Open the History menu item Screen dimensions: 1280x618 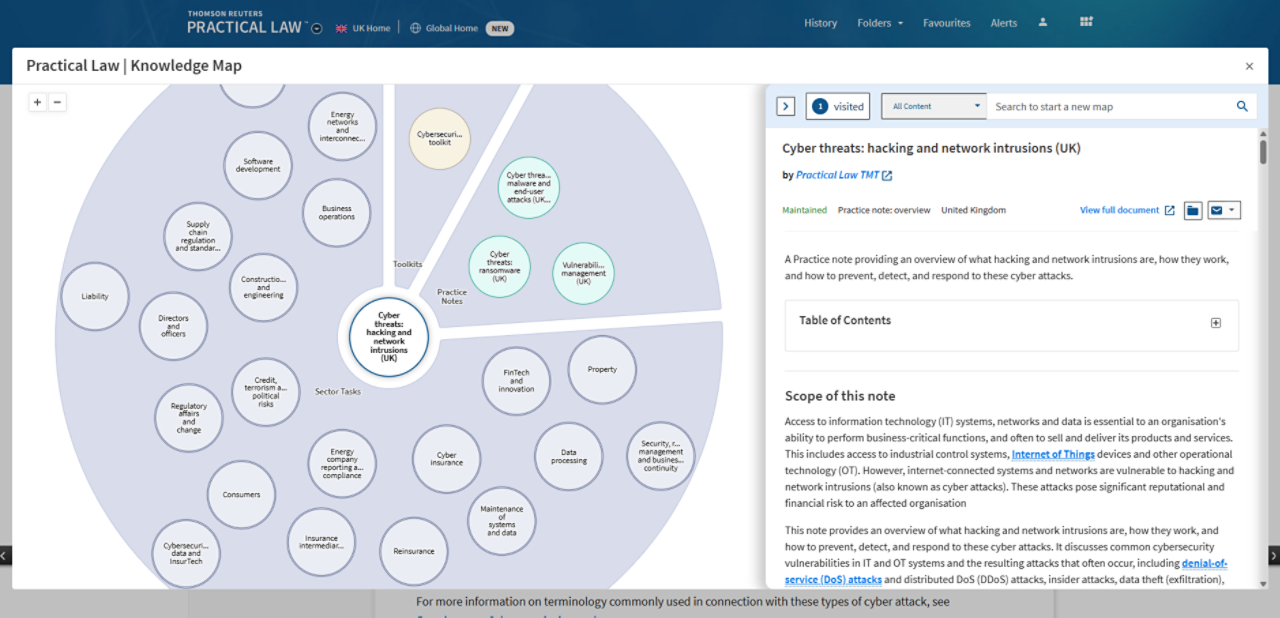(820, 23)
